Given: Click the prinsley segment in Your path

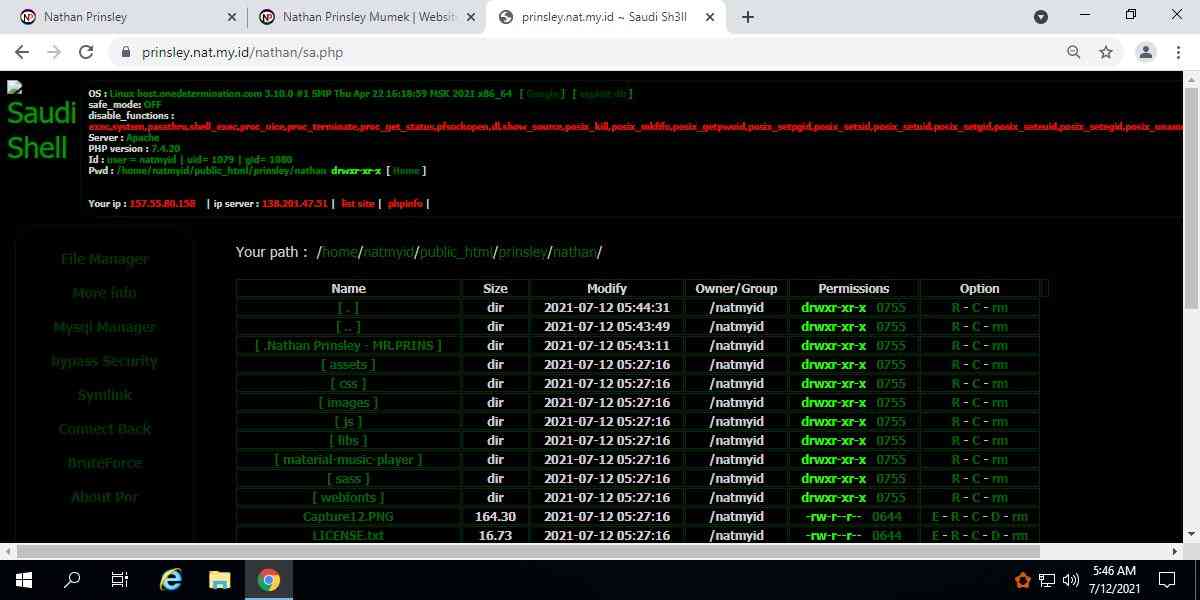Looking at the screenshot, I should pyautogui.click(x=523, y=252).
